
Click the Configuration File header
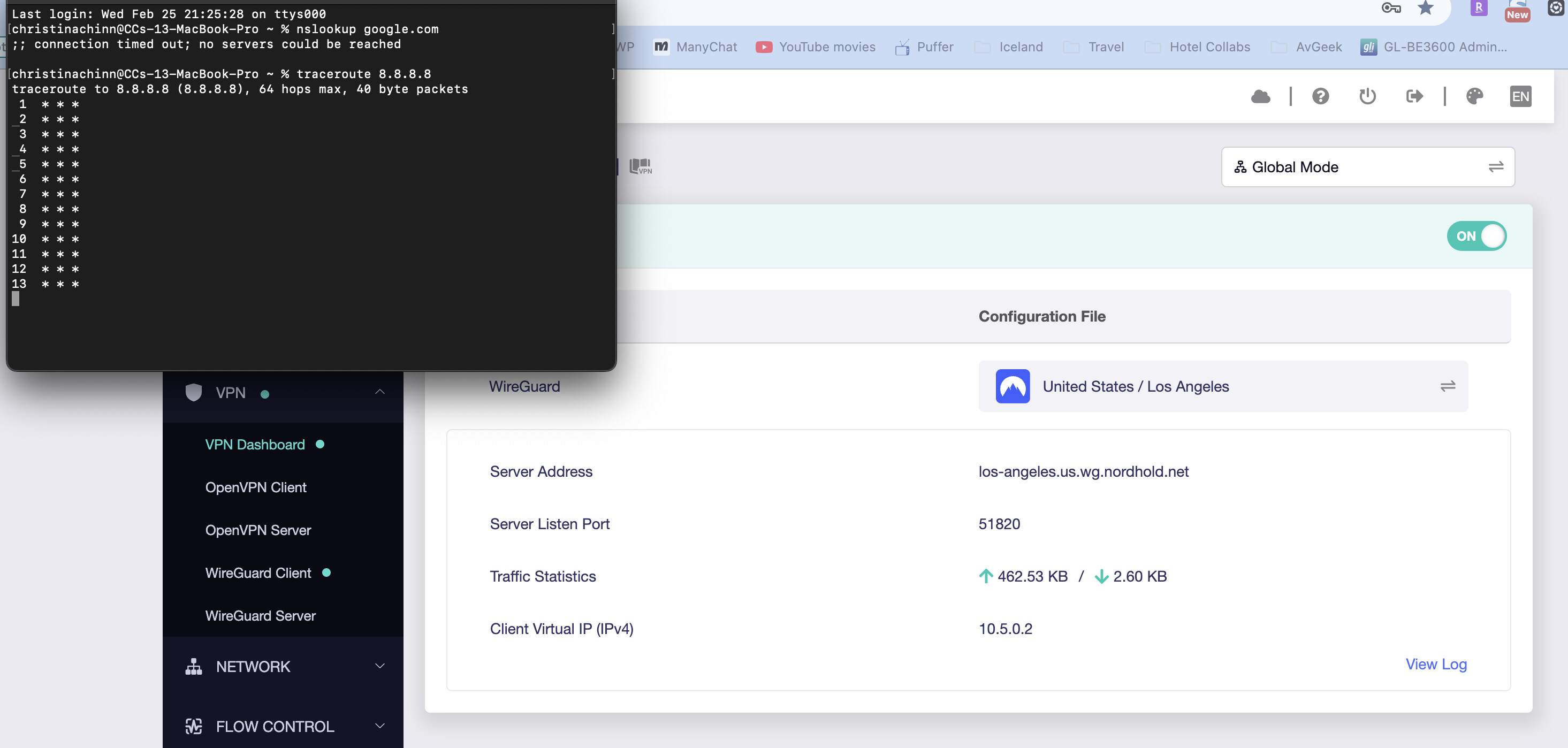[1041, 316]
